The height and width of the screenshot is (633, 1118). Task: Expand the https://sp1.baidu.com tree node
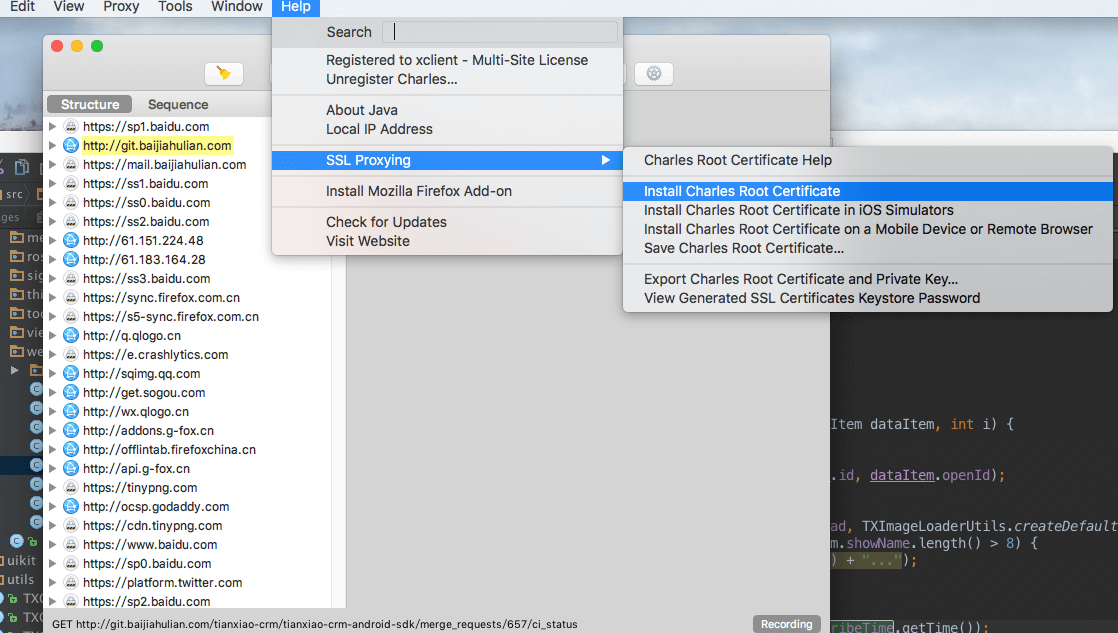pyautogui.click(x=52, y=126)
